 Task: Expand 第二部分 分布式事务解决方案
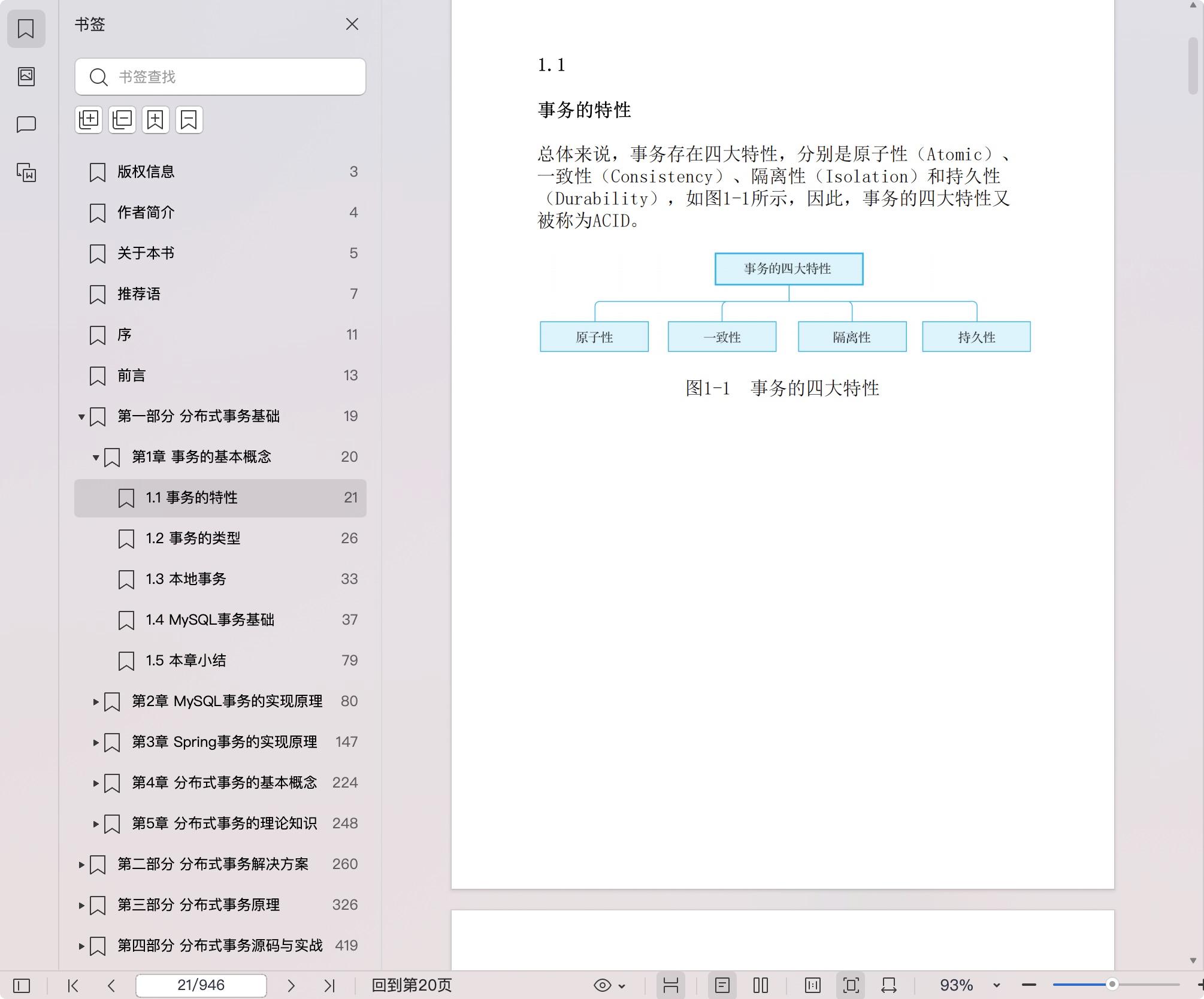[81, 864]
